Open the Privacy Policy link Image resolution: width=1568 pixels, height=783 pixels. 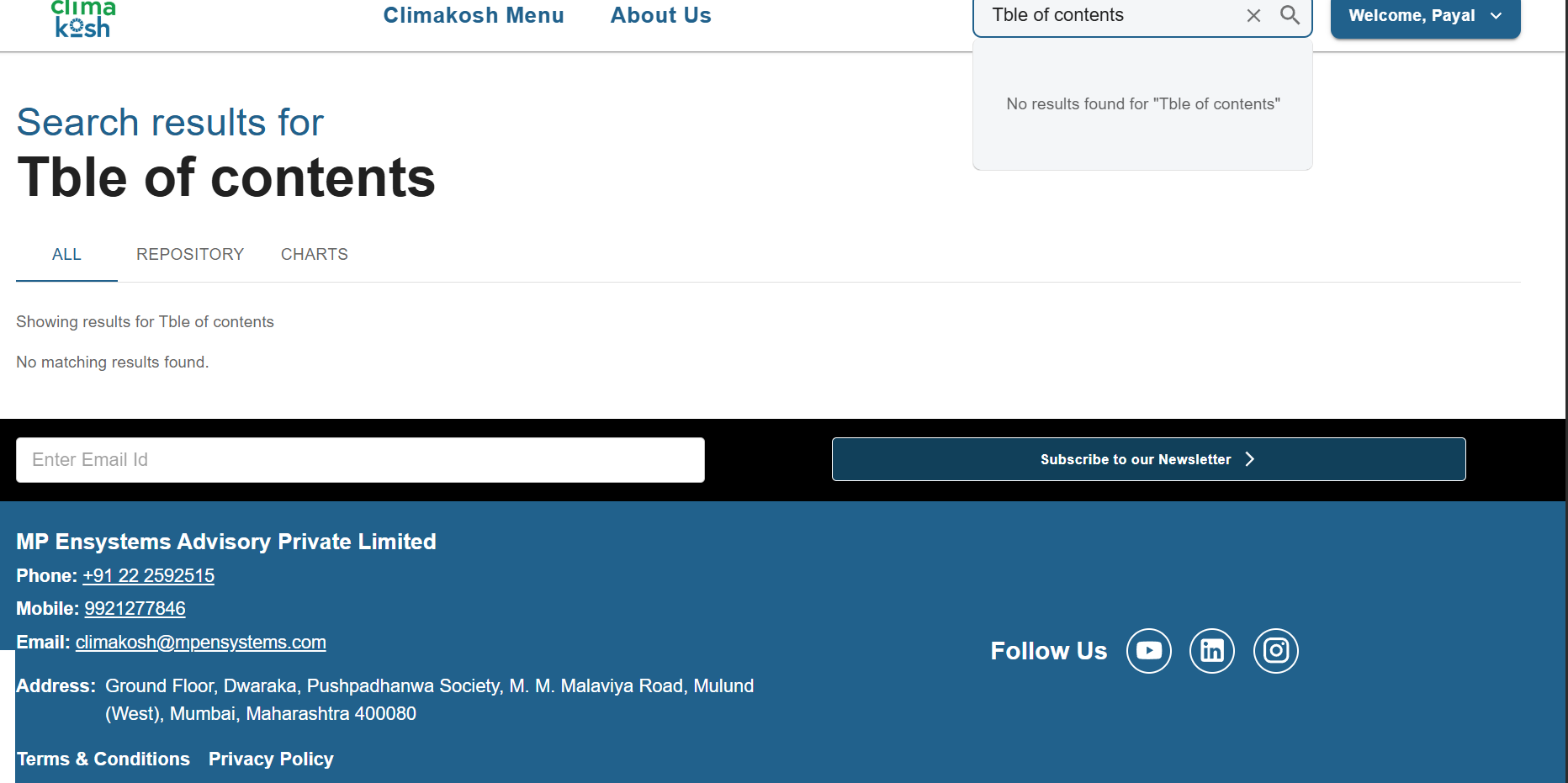271,759
